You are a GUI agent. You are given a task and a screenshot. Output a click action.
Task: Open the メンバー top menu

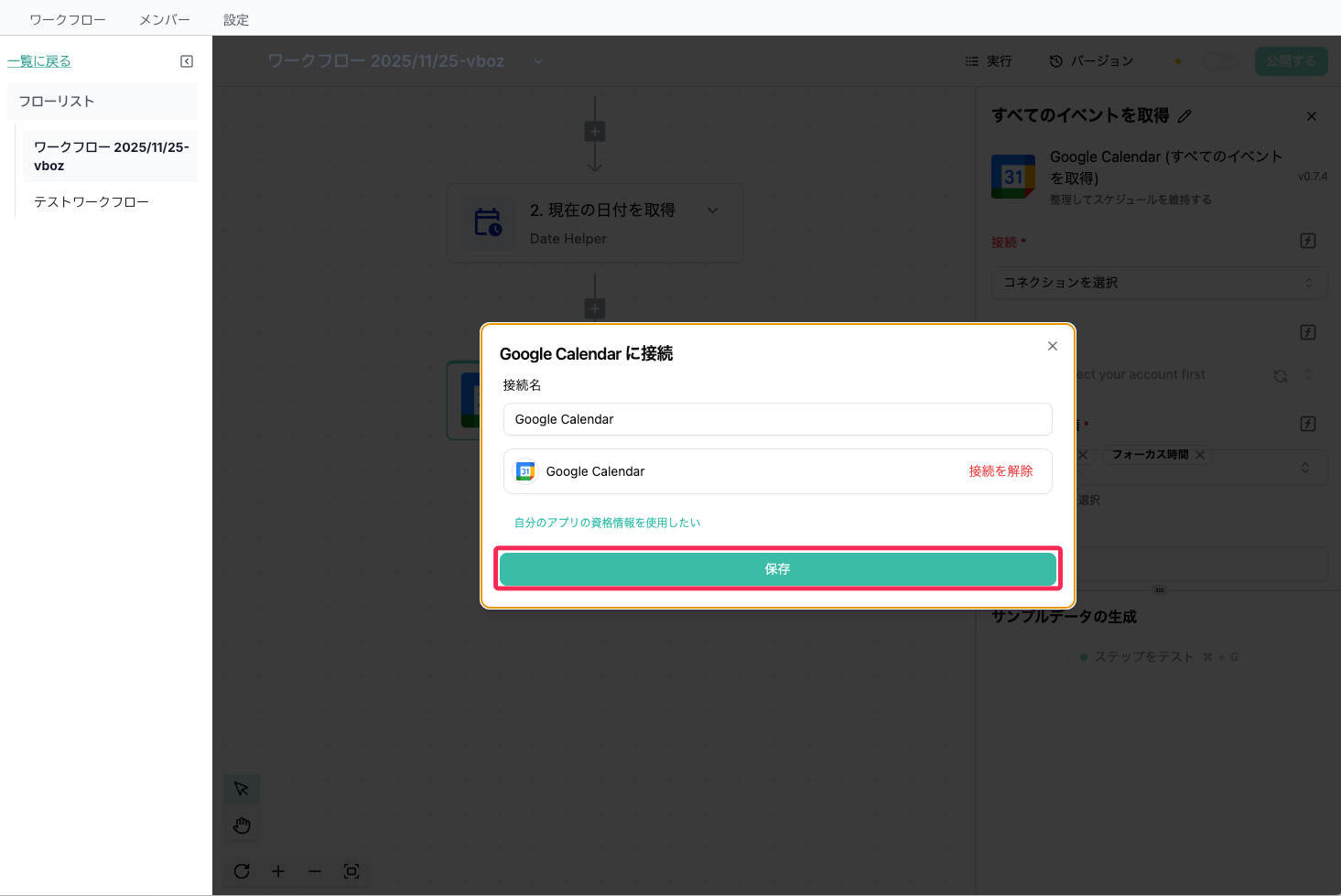tap(165, 19)
